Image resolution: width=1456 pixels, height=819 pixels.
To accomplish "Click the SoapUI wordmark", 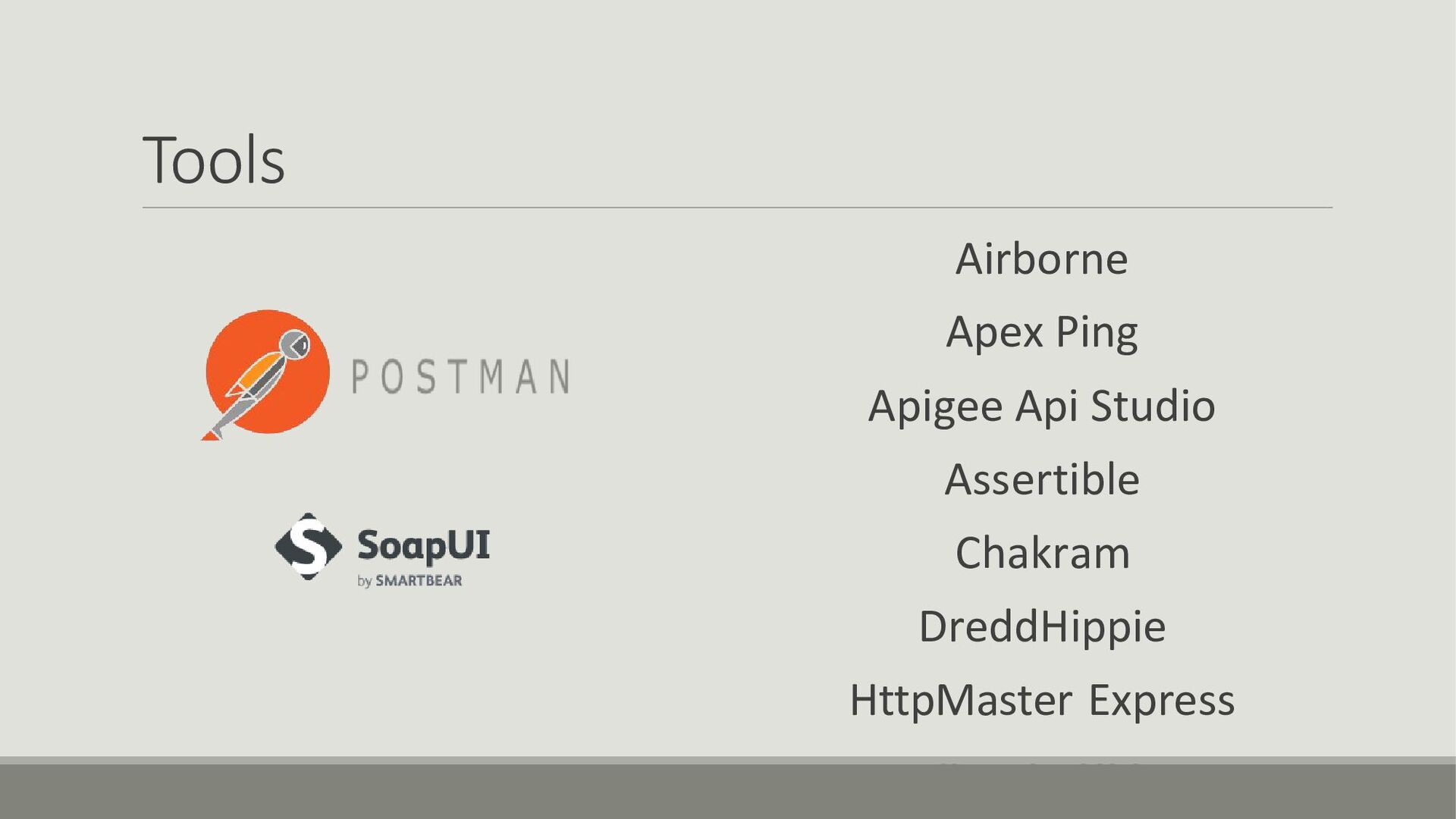I will pyautogui.click(x=423, y=546).
